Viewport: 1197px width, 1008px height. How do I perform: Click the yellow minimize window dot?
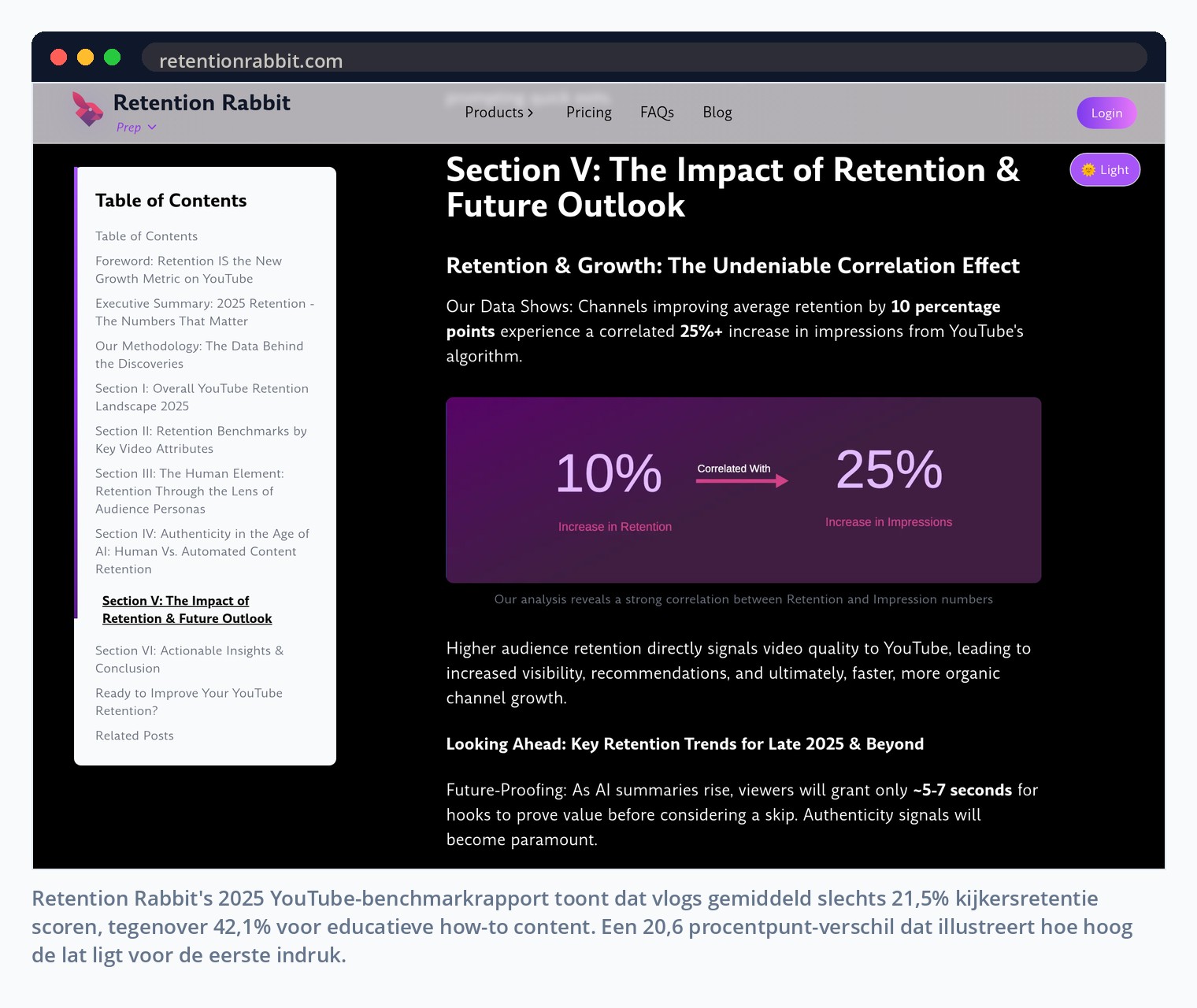pos(86,57)
